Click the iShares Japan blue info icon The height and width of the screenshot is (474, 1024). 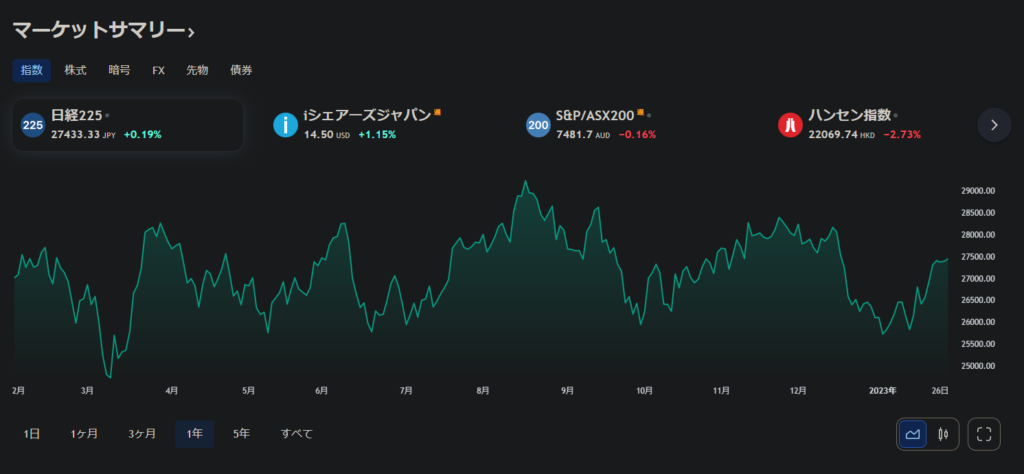click(x=286, y=125)
